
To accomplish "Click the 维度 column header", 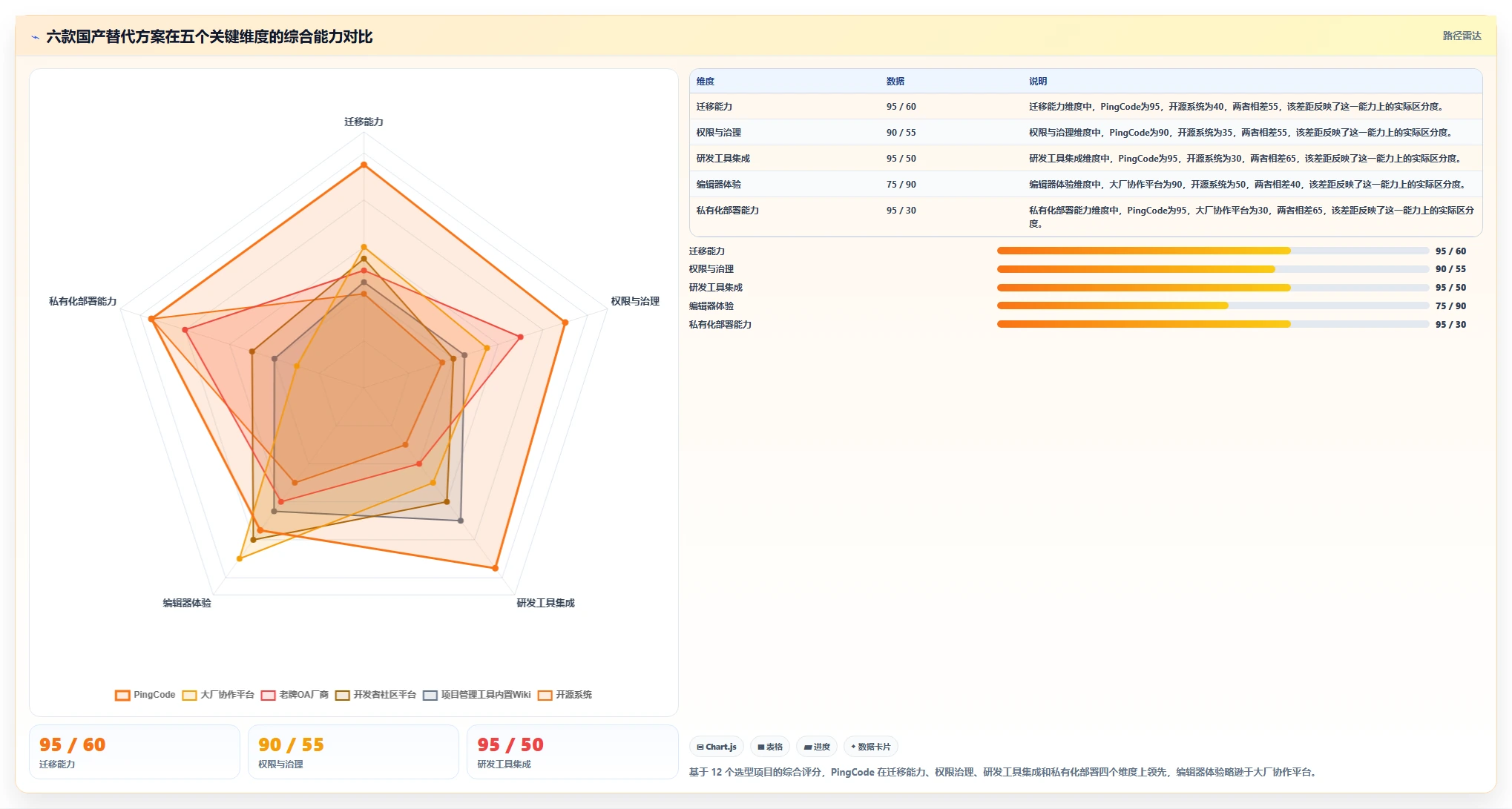I will 706,82.
